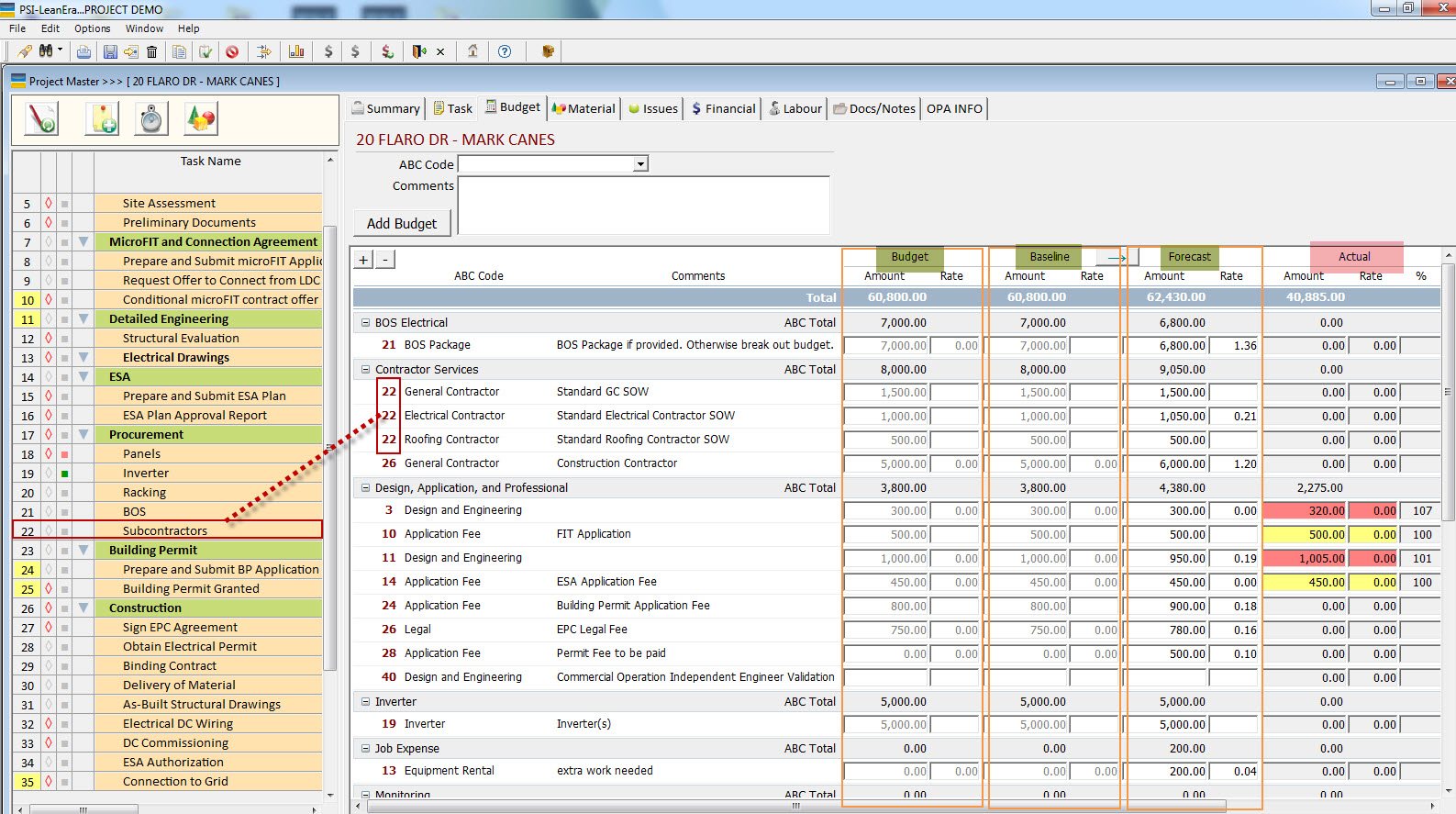1456x814 pixels.
Task: Toggle the diamond marker on Preliminary Documents row
Action: [x=48, y=223]
